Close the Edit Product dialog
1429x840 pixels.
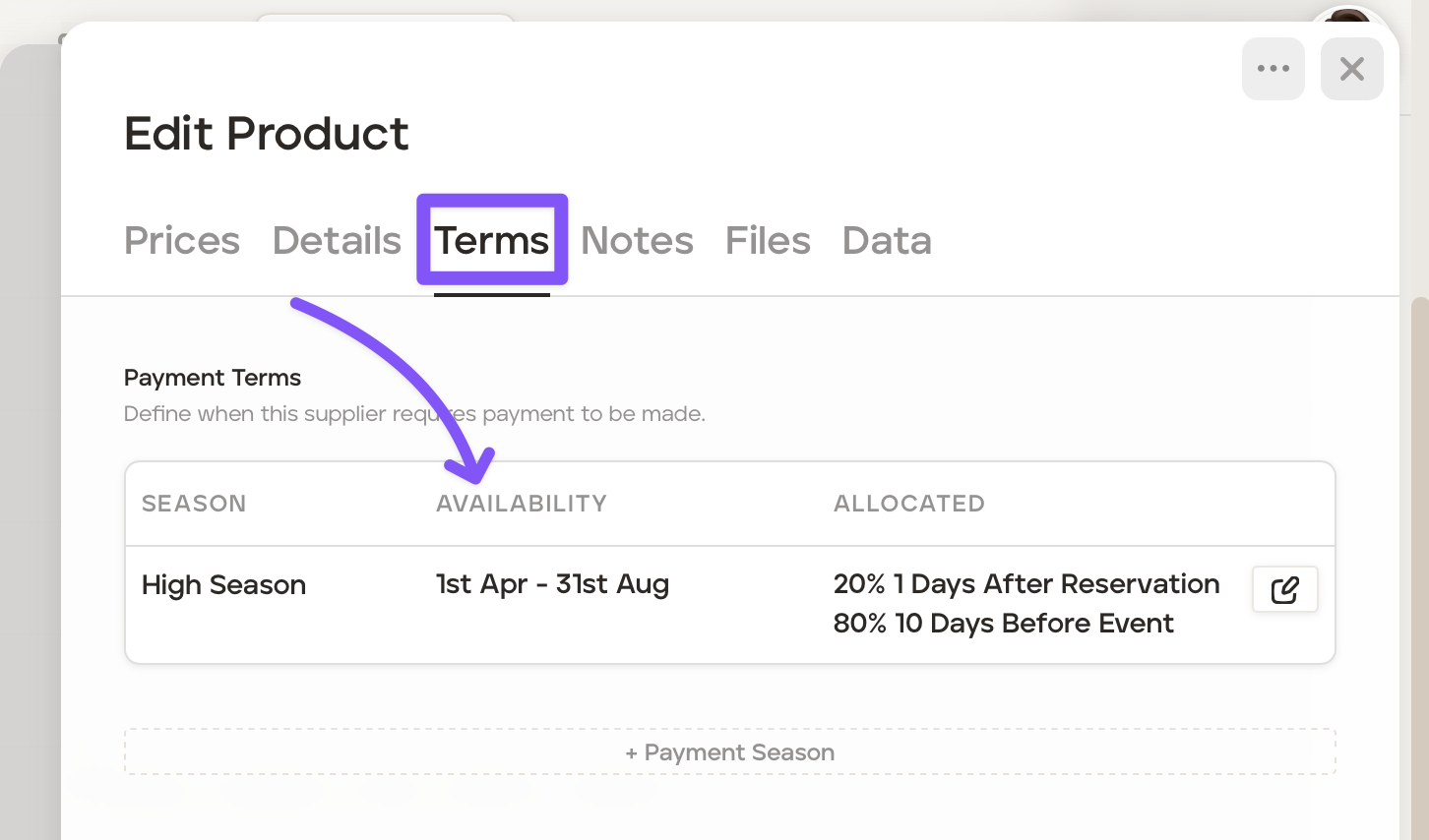(1351, 69)
